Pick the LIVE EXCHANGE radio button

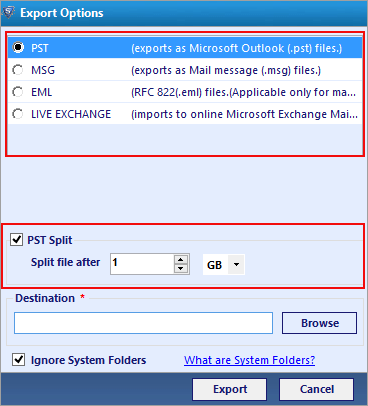pyautogui.click(x=18, y=114)
